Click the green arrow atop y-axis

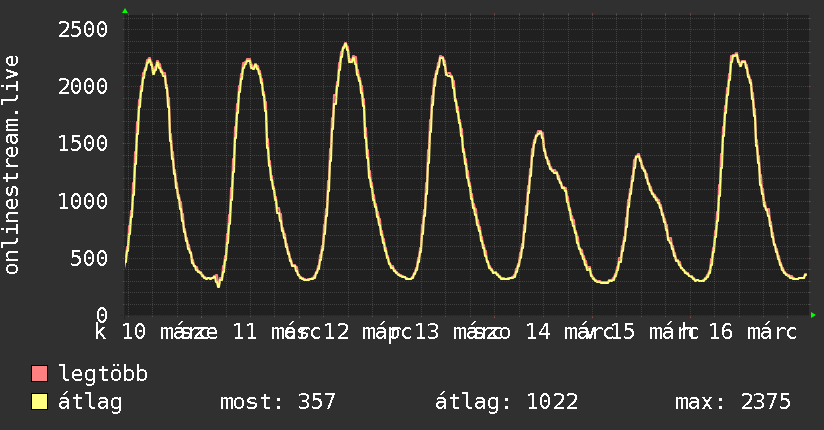(x=125, y=11)
